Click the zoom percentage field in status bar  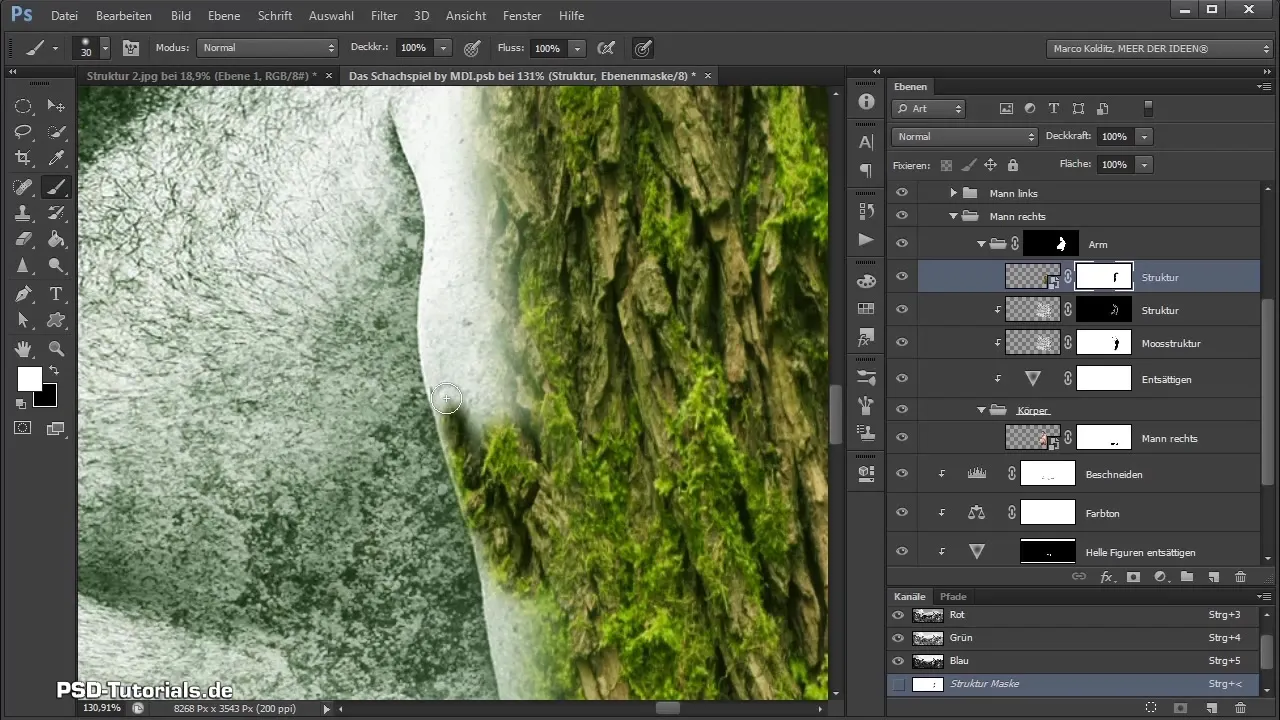[103, 708]
